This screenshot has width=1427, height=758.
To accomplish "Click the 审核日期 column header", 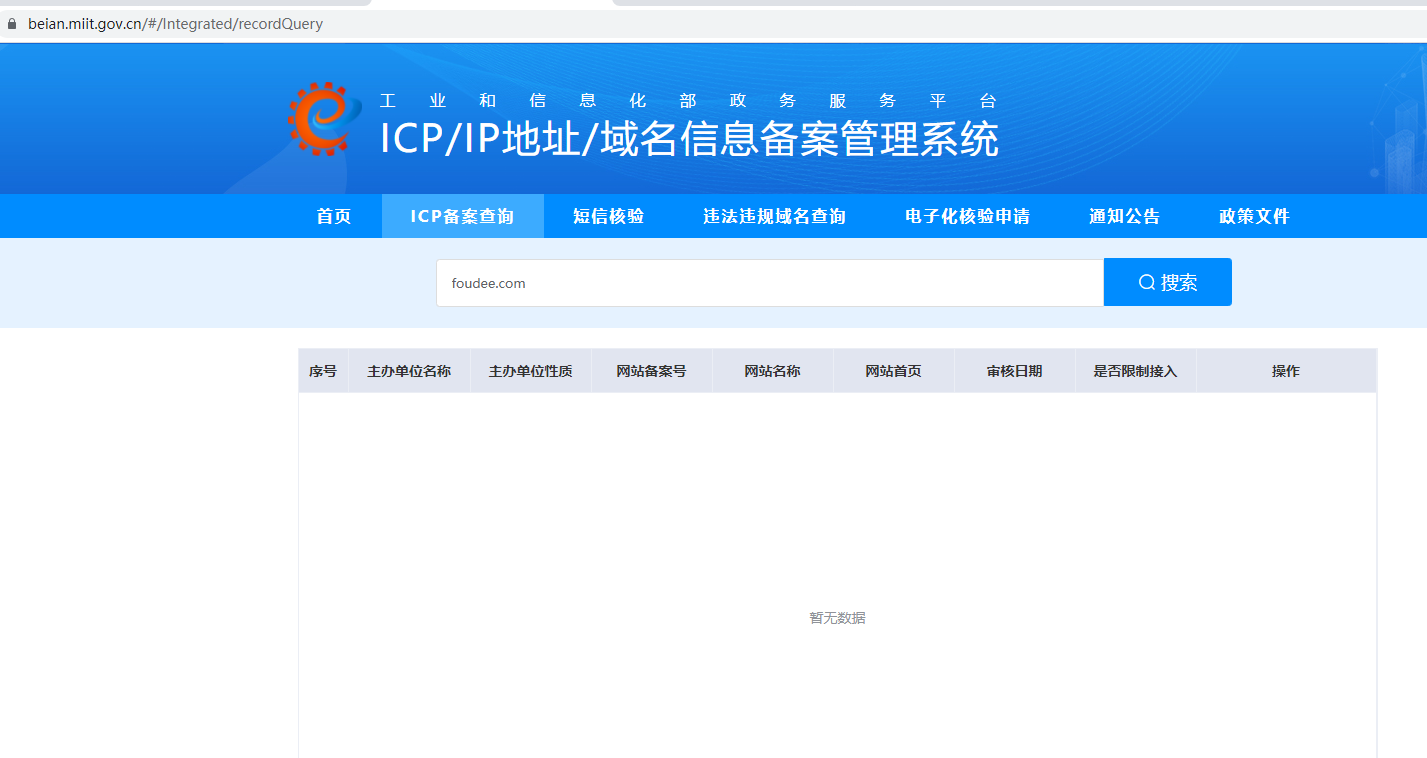I will click(x=1014, y=371).
